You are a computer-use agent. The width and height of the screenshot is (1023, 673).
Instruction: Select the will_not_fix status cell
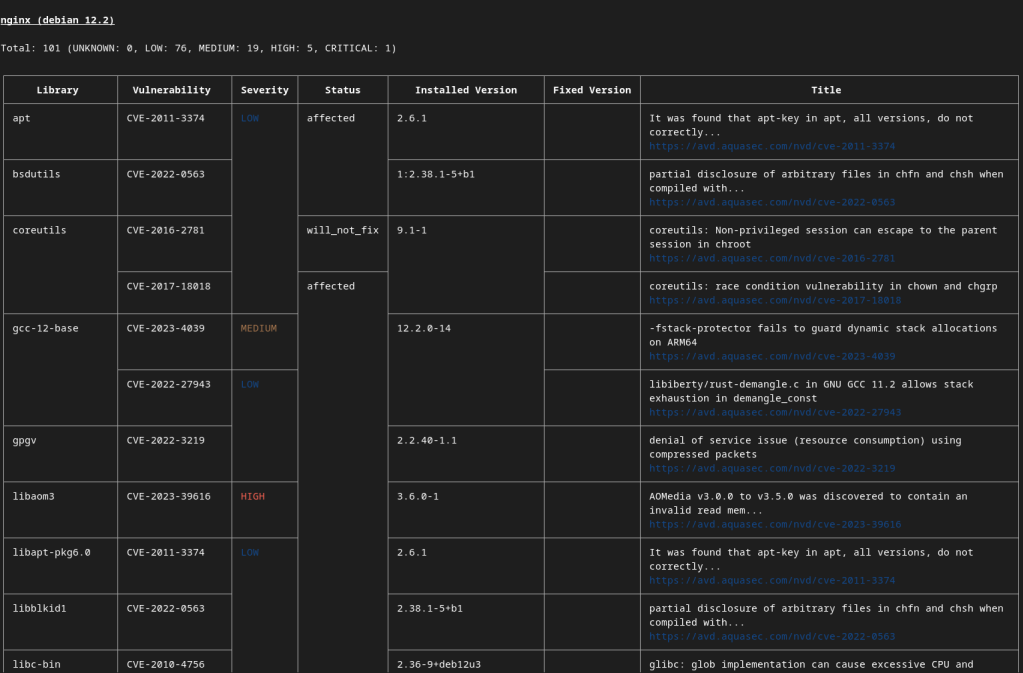click(342, 230)
